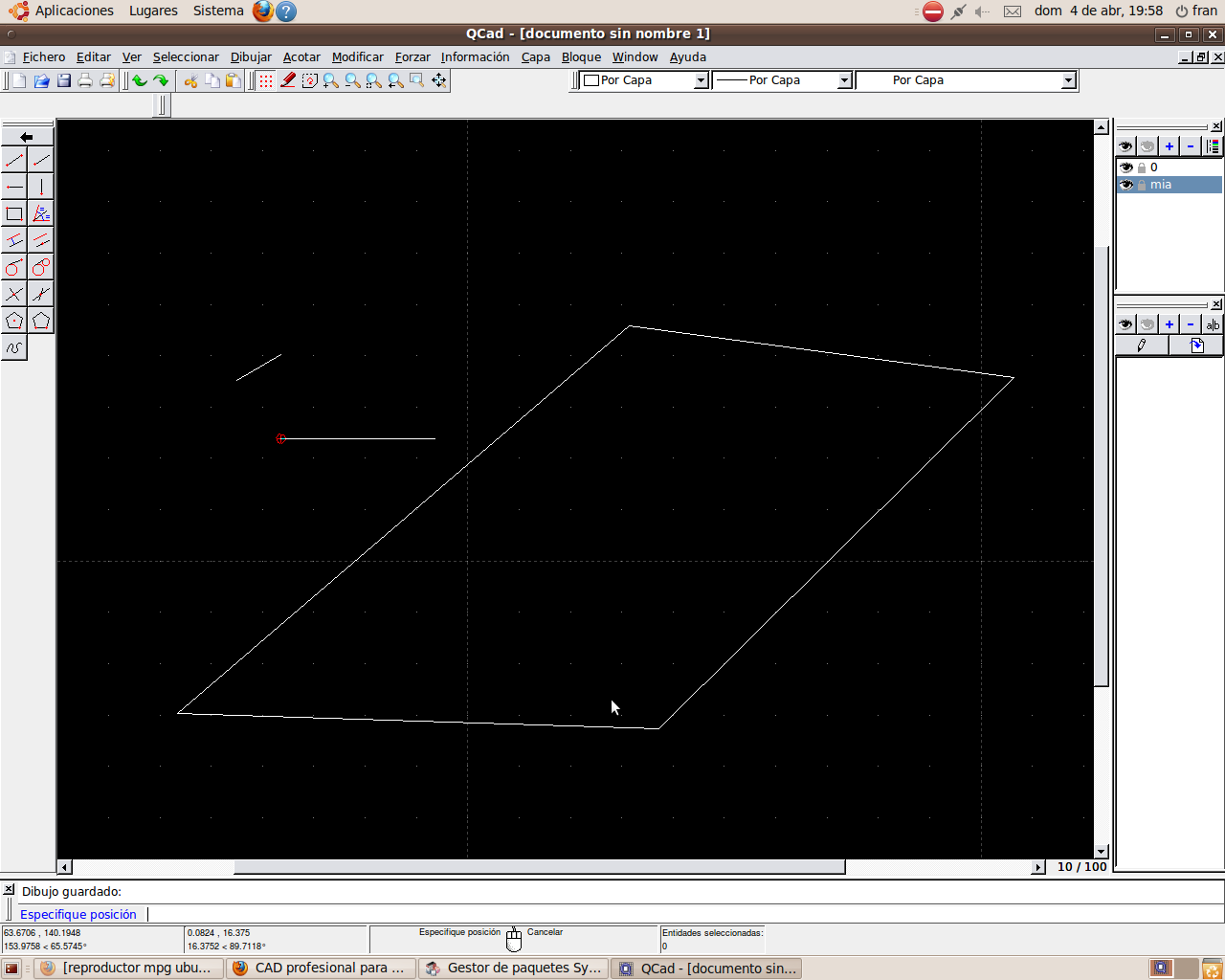This screenshot has width=1225, height=980.
Task: Open the Capa menu
Action: [536, 57]
